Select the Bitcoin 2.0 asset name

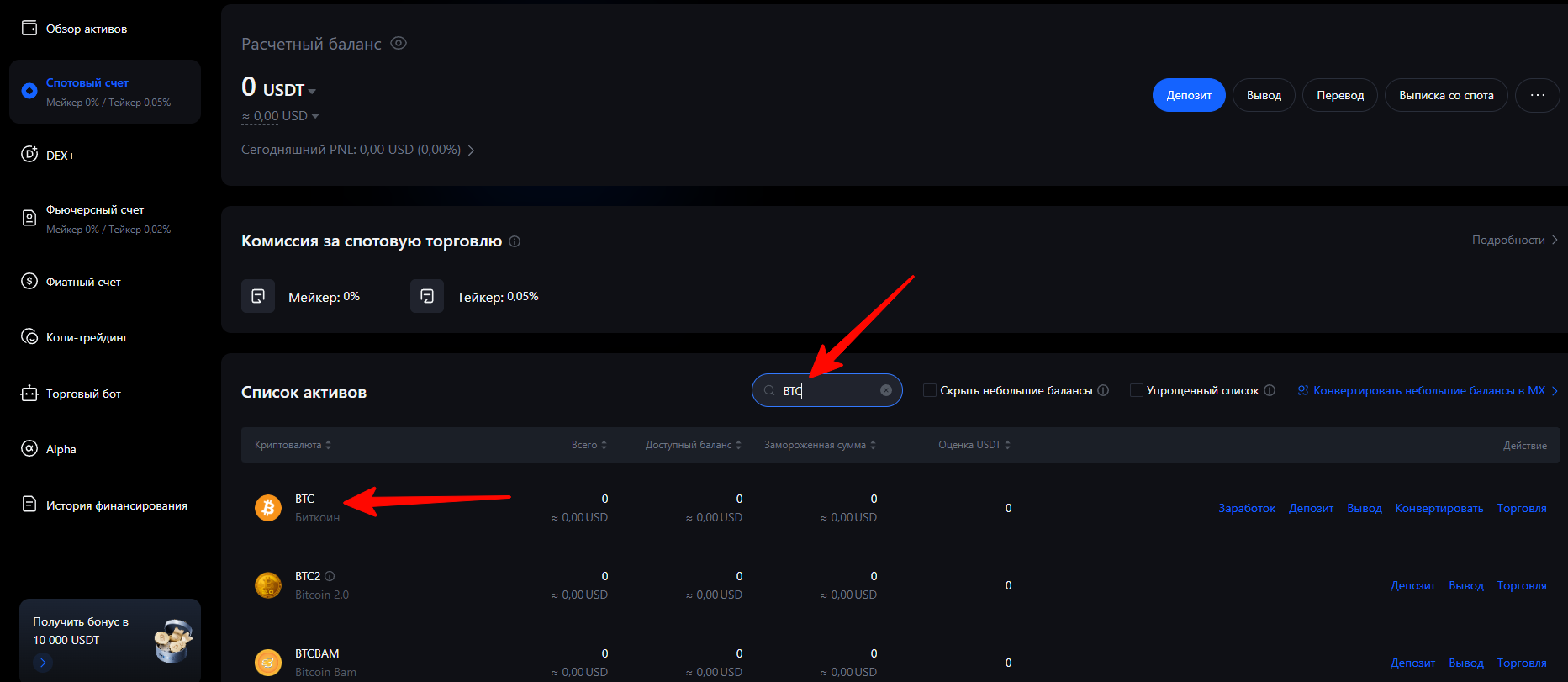[x=322, y=595]
